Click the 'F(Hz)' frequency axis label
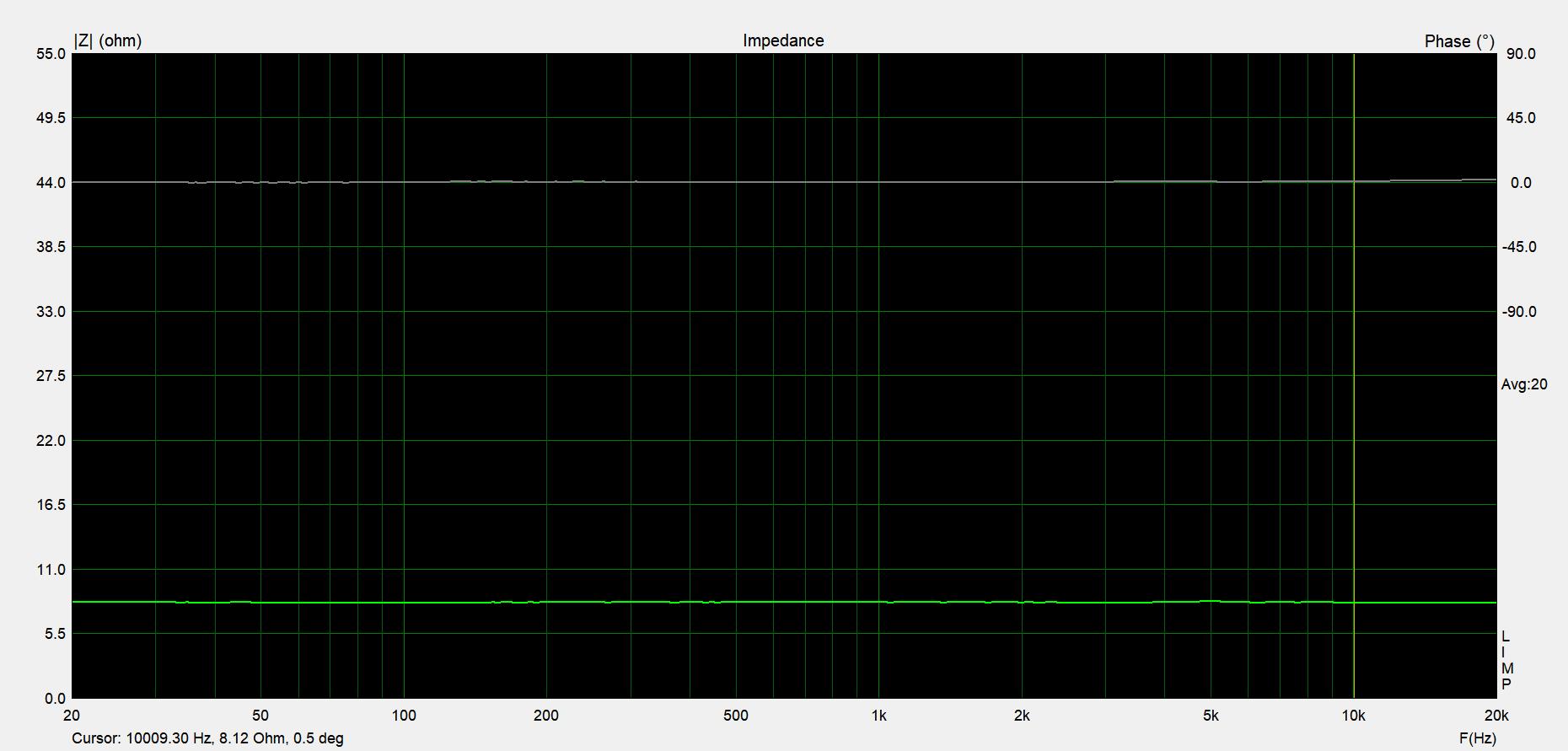 (1477, 738)
